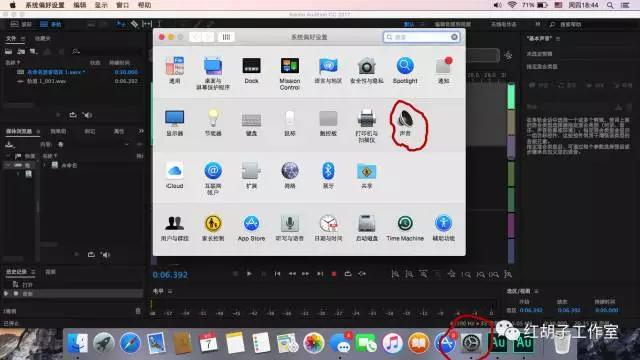Image resolution: width=640 pixels, height=360 pixels.
Task: Open Mouse (鼠标) preferences
Action: (290, 122)
